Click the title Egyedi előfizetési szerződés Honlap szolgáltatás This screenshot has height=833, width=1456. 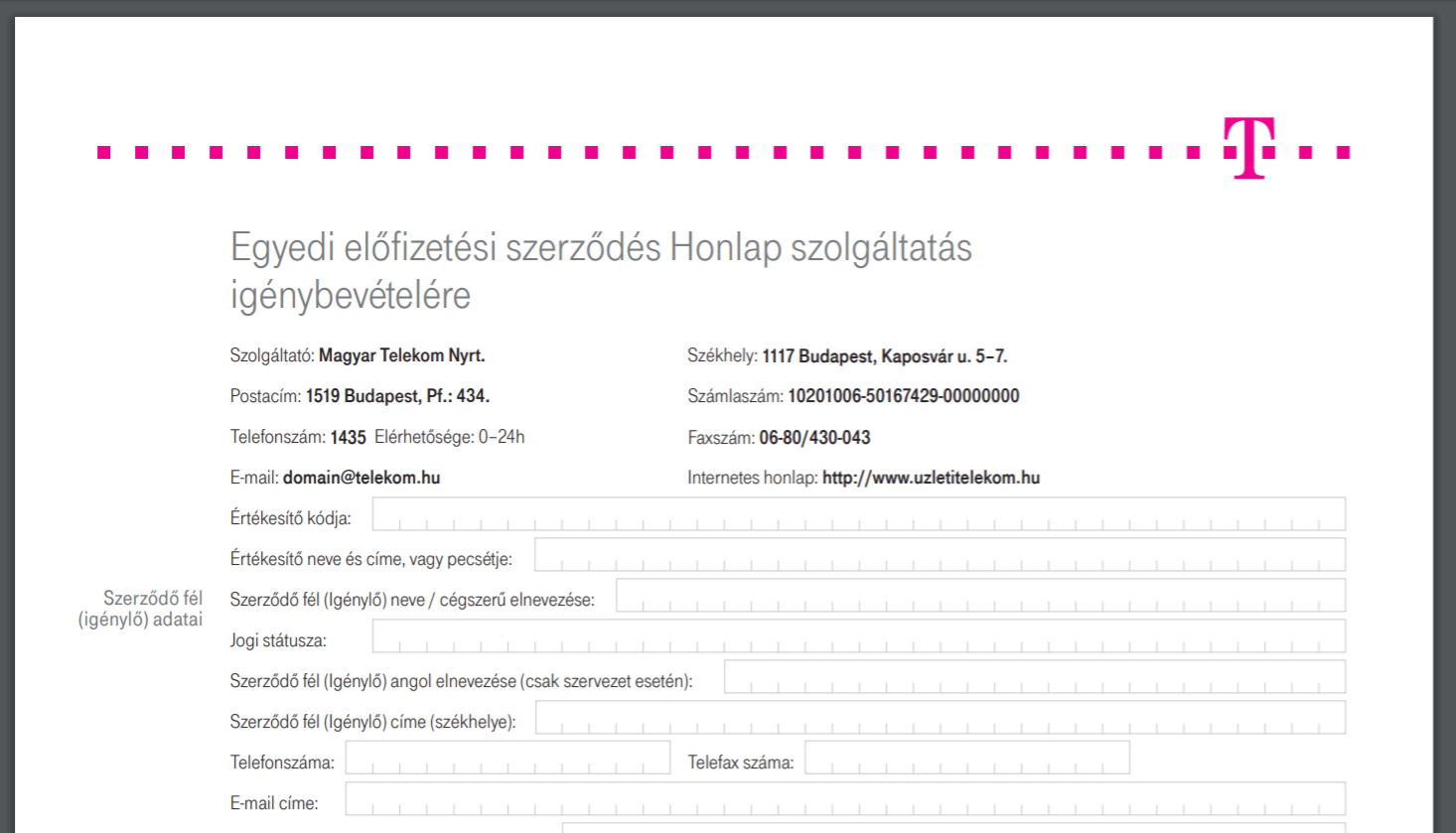coord(601,247)
